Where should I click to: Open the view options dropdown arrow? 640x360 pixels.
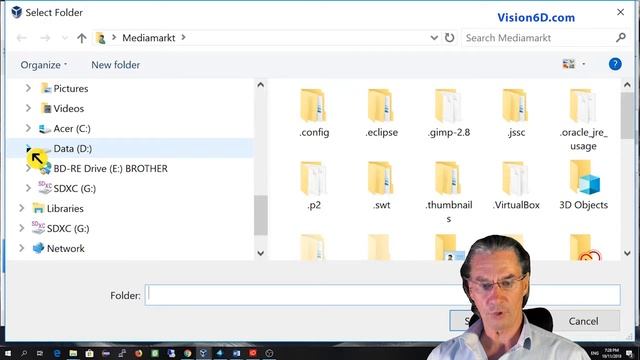[584, 64]
